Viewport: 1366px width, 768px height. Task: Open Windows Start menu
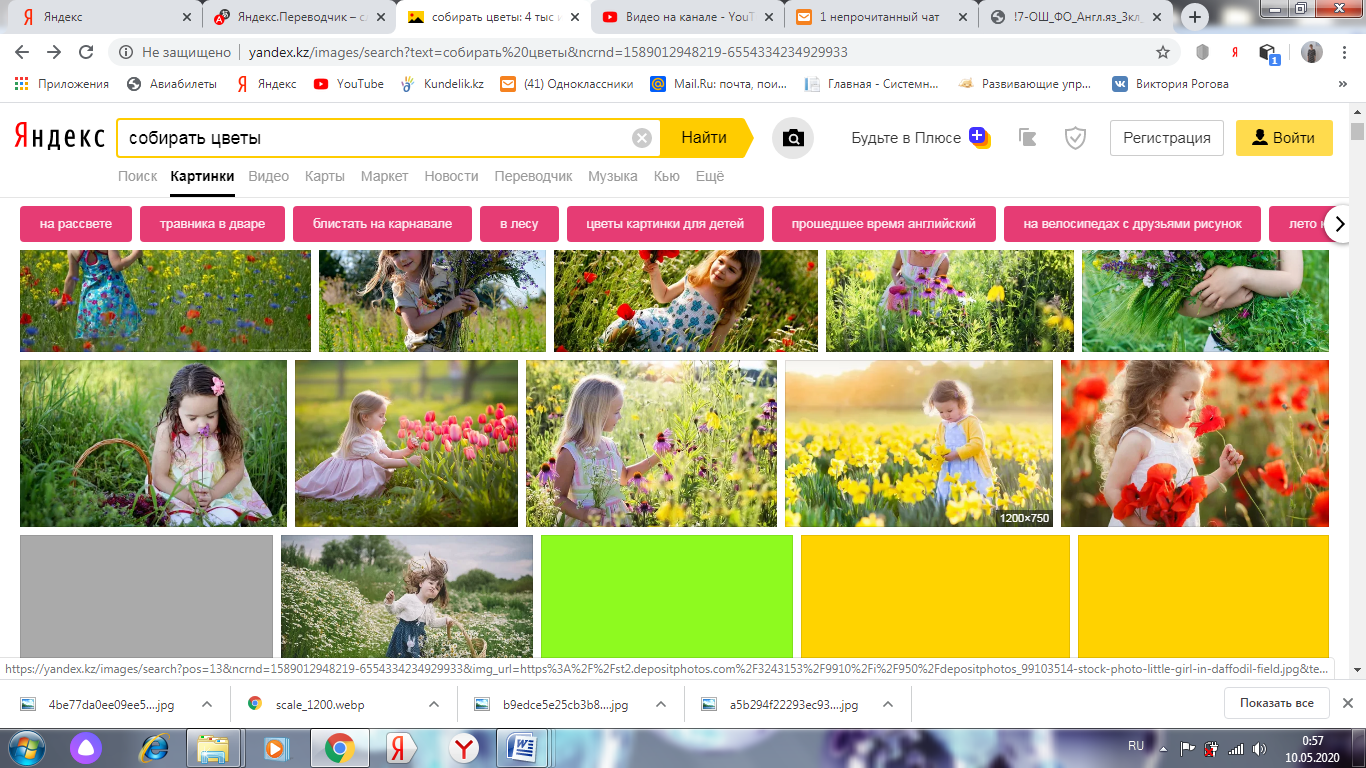pos(27,747)
